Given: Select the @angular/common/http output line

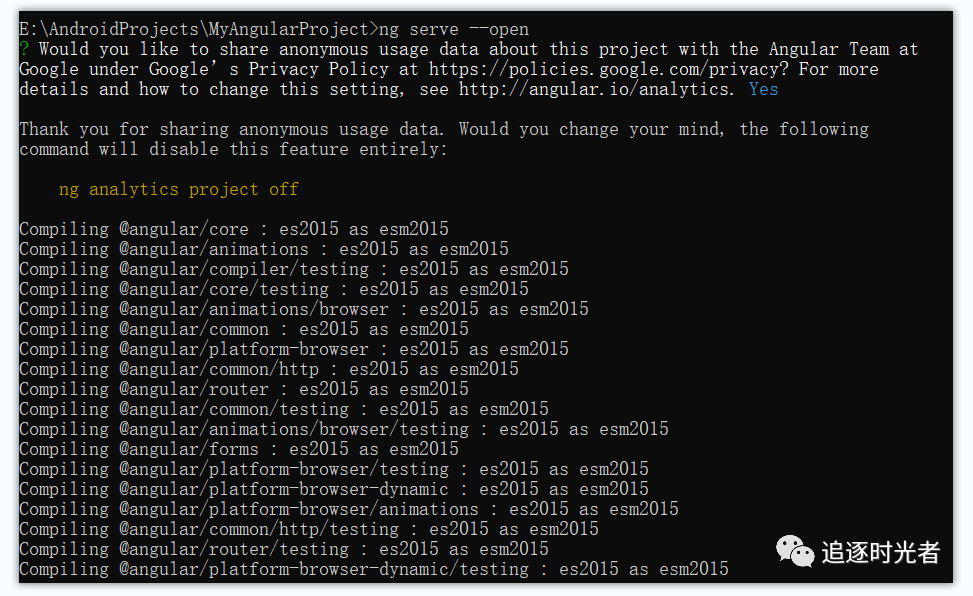Looking at the screenshot, I should [269, 369].
